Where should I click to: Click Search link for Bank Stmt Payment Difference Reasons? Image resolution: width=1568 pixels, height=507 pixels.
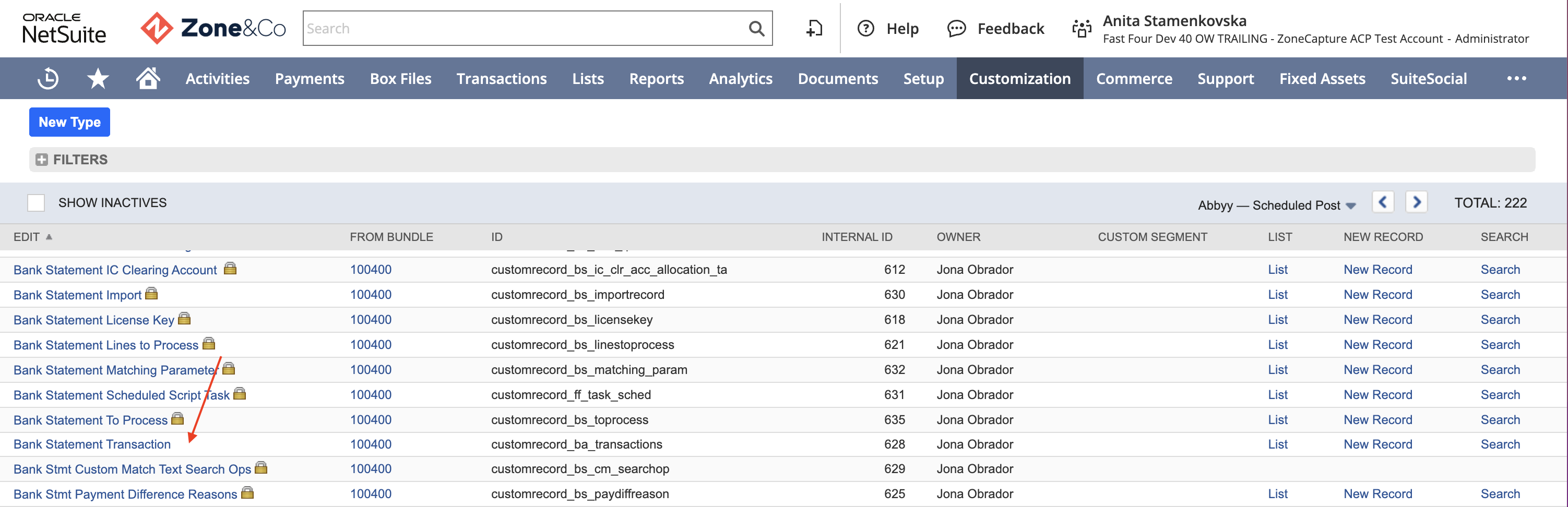(1500, 494)
